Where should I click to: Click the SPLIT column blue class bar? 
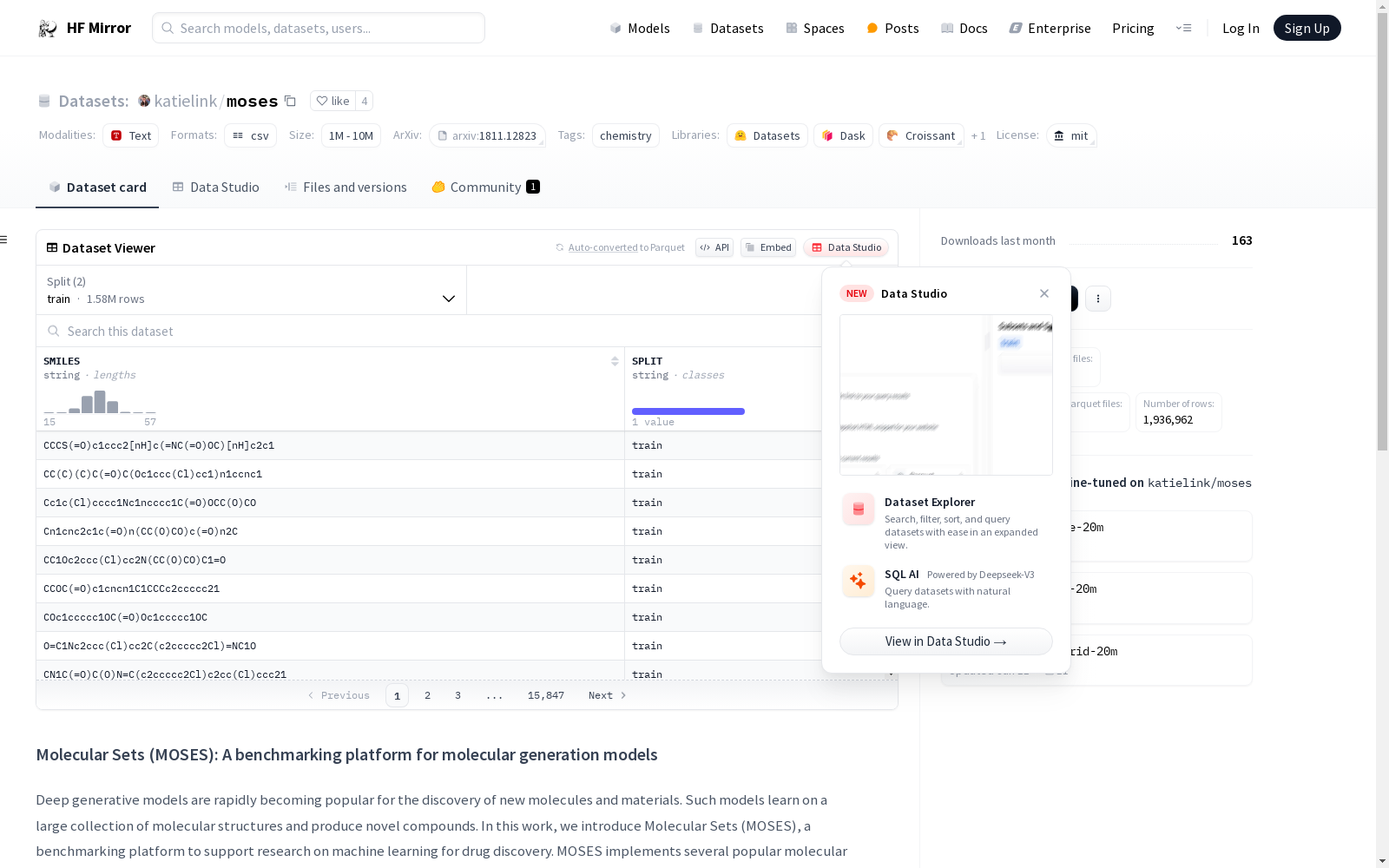pos(688,411)
